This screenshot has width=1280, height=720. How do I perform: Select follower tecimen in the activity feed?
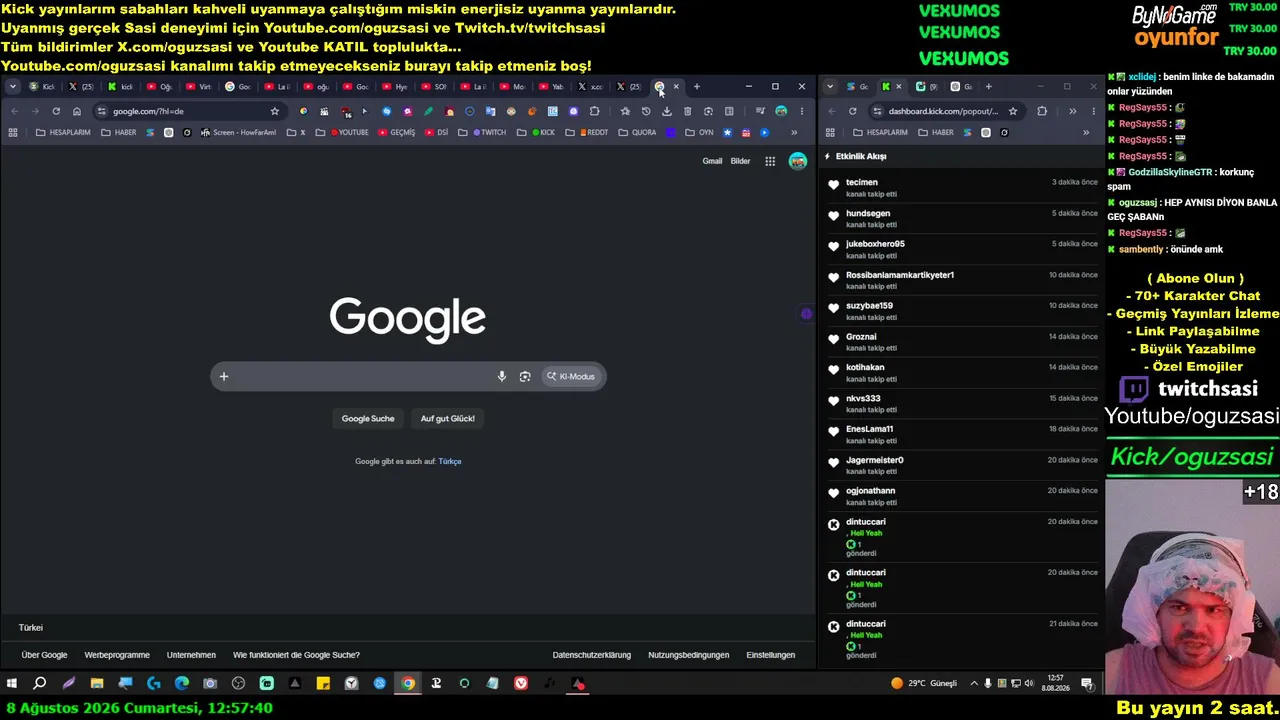click(x=862, y=182)
